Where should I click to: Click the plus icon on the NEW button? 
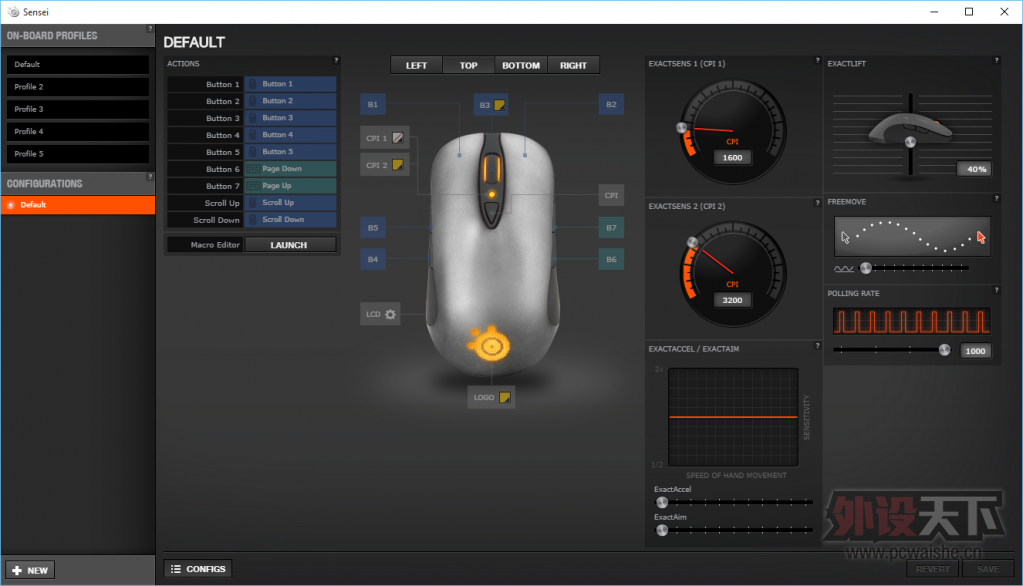tap(17, 570)
